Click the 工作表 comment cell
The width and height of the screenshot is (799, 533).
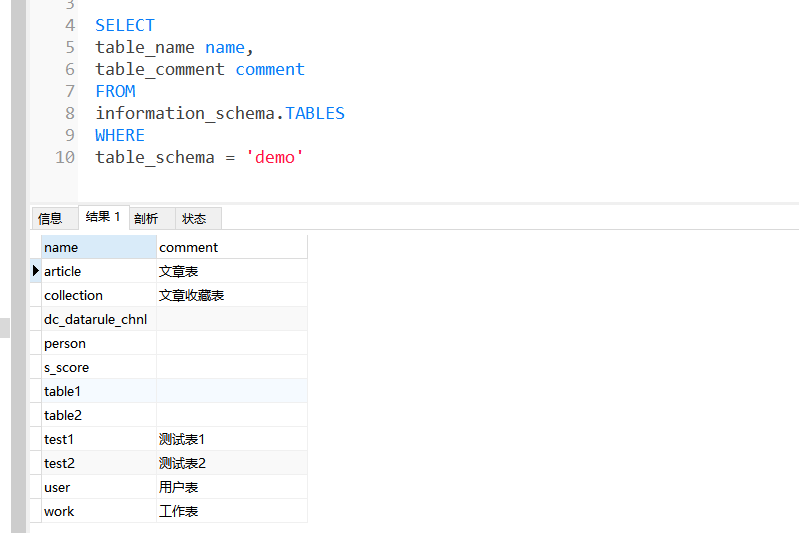(x=232, y=511)
